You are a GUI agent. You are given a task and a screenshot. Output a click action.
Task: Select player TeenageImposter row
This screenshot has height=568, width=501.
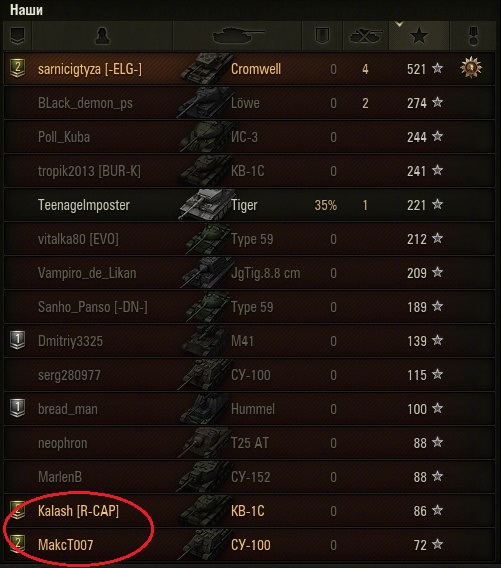[x=249, y=205]
